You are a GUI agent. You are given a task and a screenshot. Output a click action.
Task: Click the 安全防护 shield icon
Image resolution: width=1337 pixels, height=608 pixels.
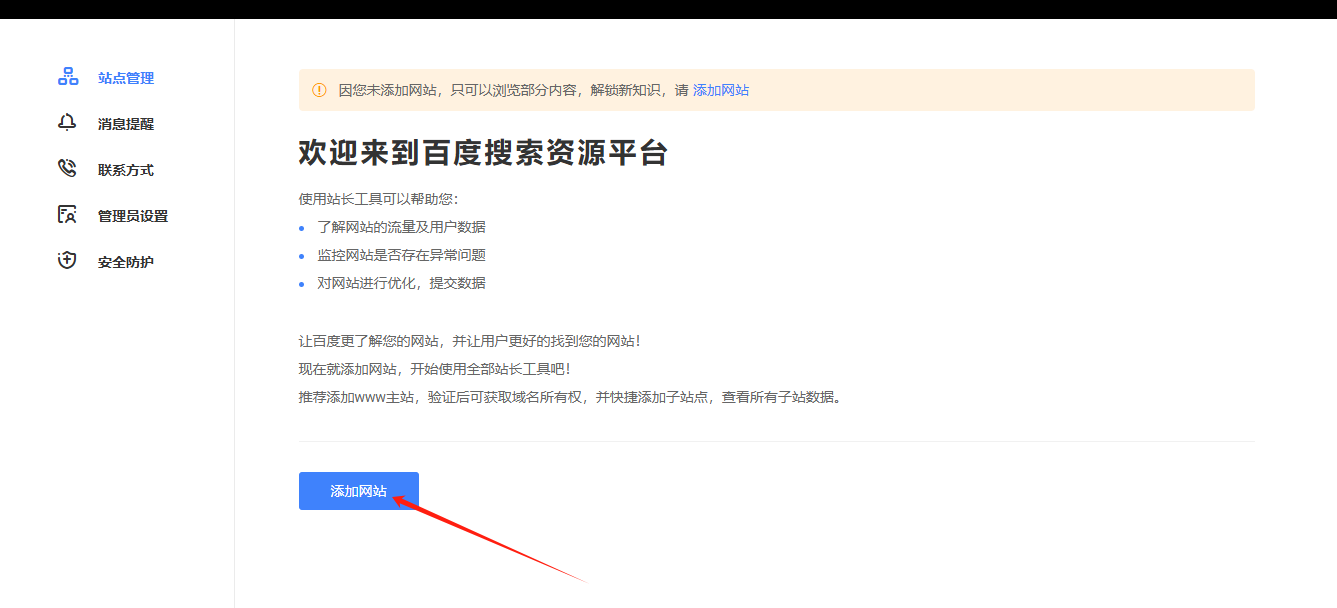coord(67,261)
